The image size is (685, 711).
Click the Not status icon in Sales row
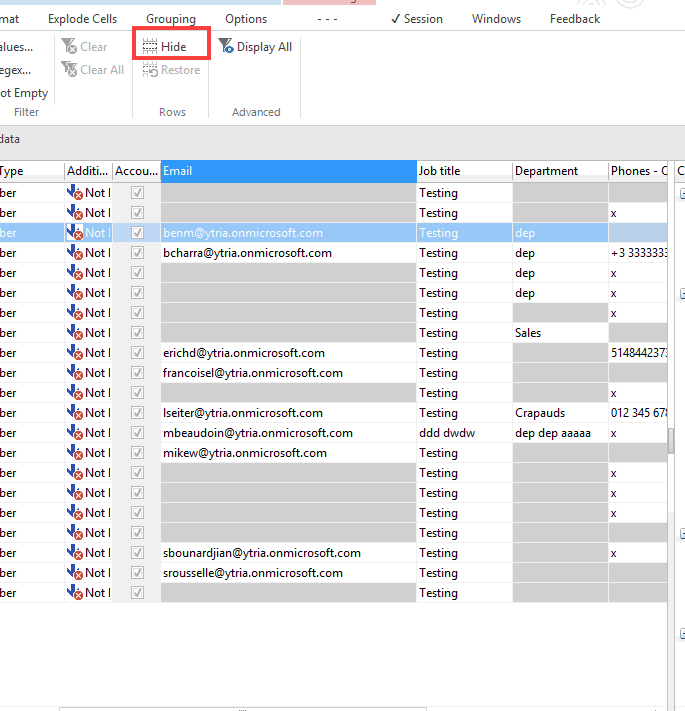(x=75, y=333)
